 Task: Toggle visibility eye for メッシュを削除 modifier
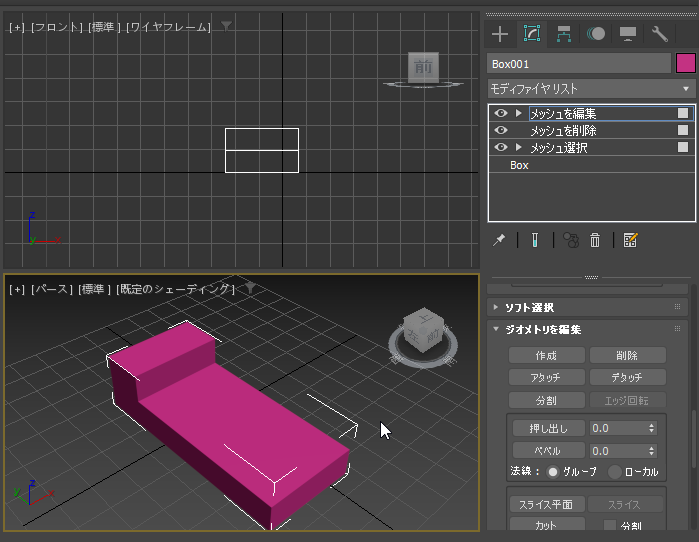click(x=501, y=130)
